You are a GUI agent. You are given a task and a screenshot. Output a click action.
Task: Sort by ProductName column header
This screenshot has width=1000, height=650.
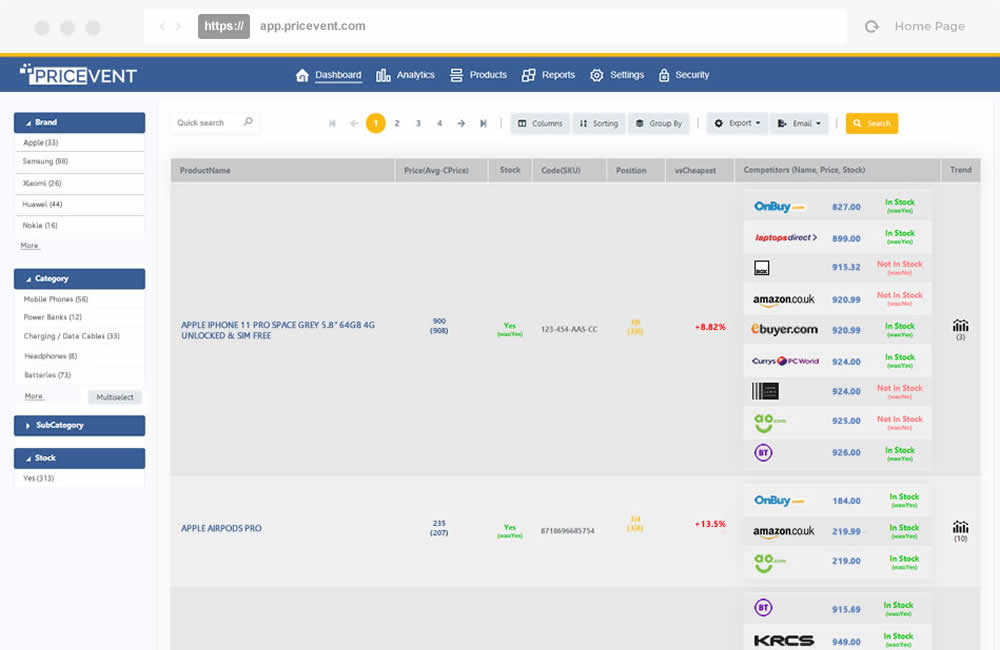click(283, 170)
